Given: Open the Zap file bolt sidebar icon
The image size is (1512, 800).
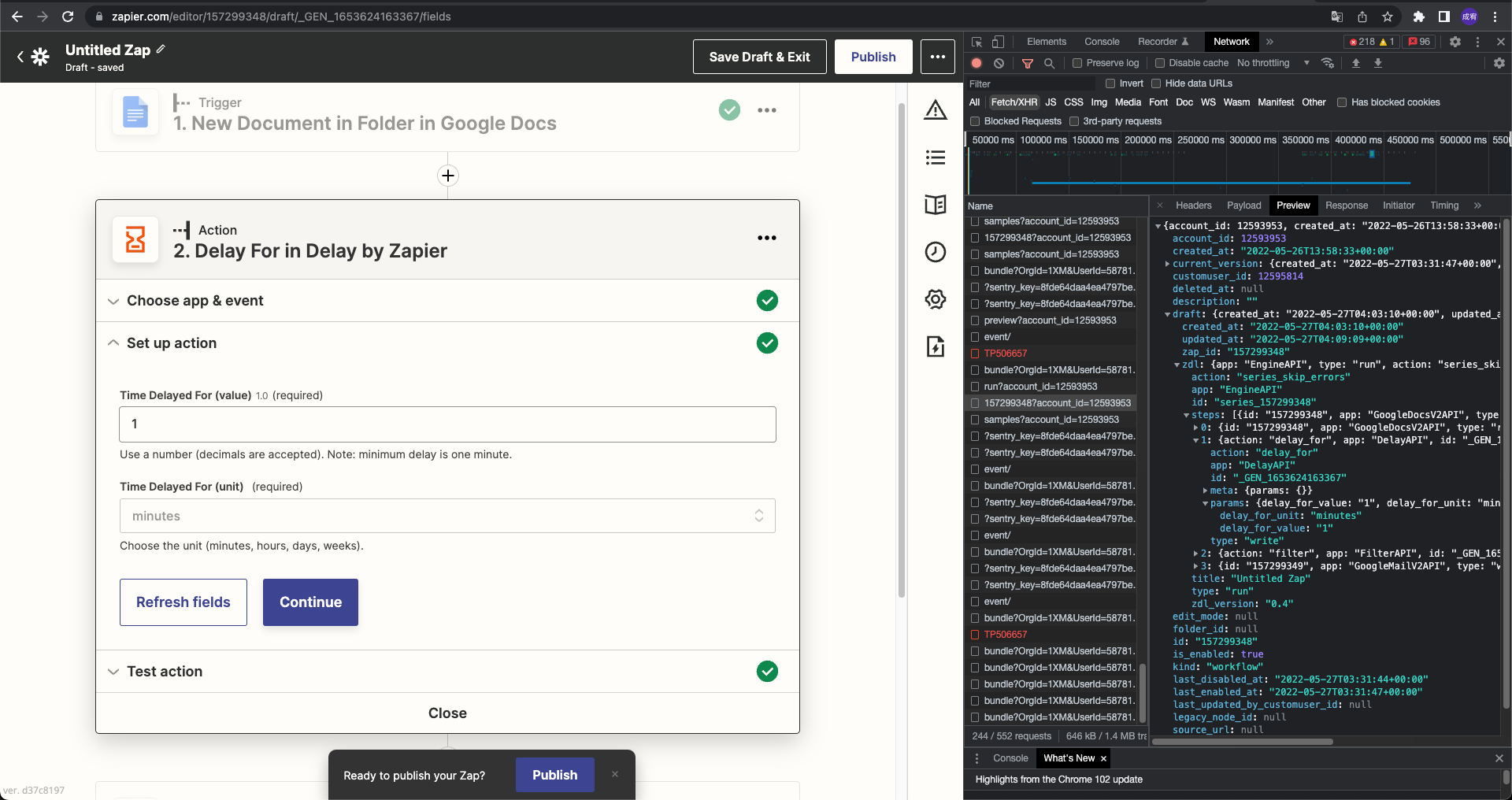Looking at the screenshot, I should [x=936, y=346].
